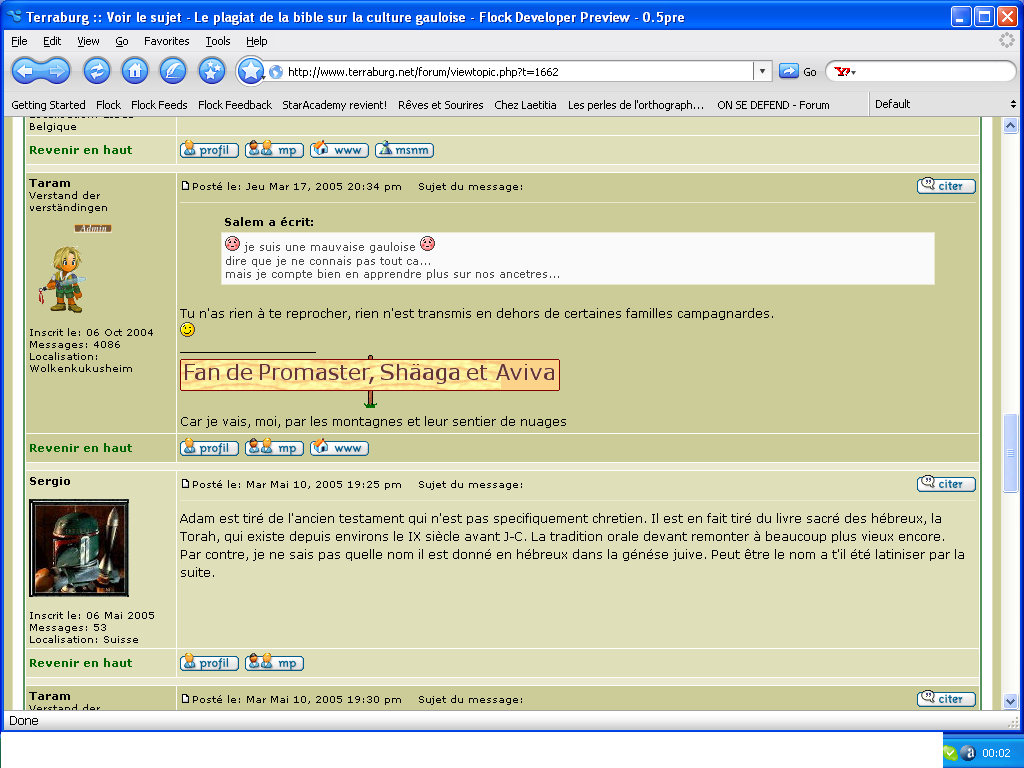Viewport: 1024px width, 768px height.
Task: Open the Favorites menu
Action: tap(167, 41)
